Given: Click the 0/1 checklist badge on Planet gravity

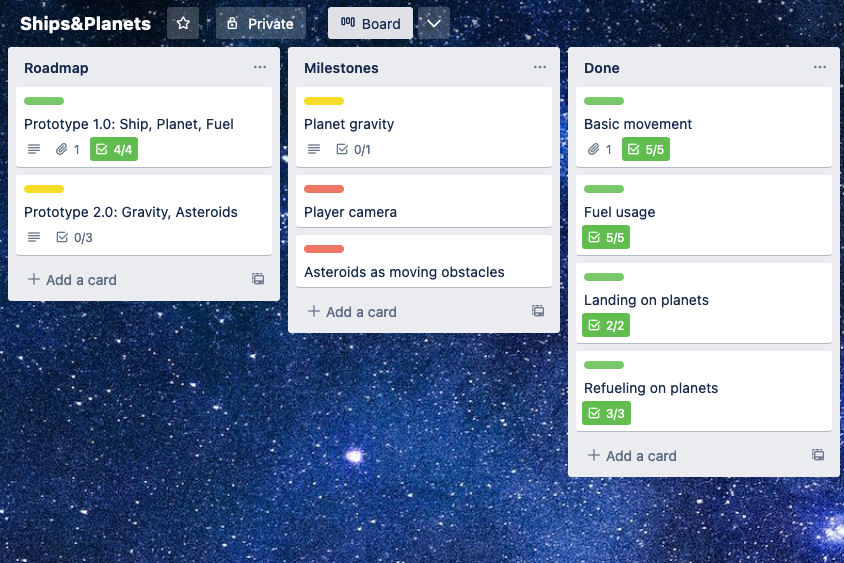Looking at the screenshot, I should (x=353, y=149).
